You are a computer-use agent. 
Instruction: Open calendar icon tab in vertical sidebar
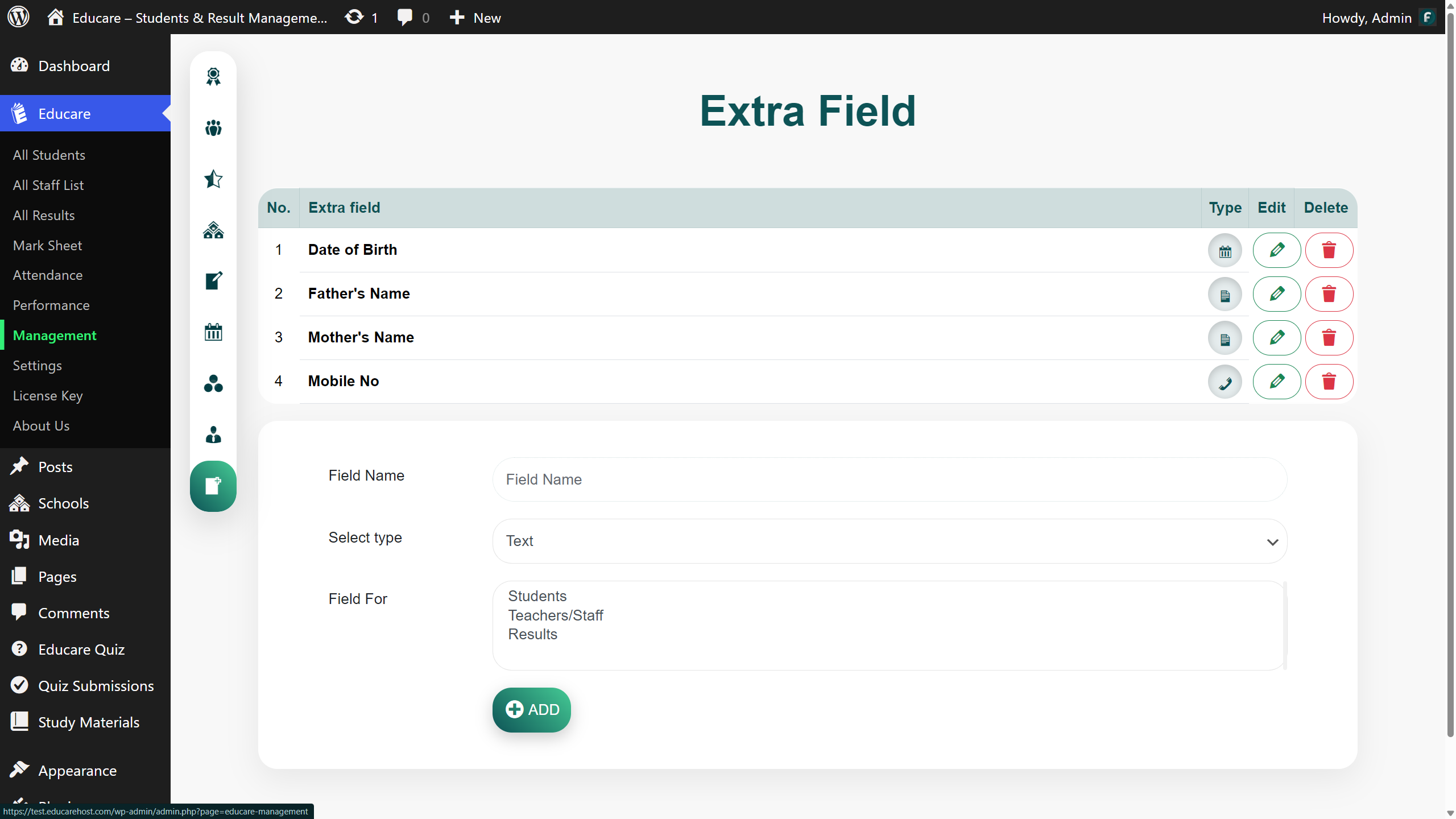pos(213,332)
